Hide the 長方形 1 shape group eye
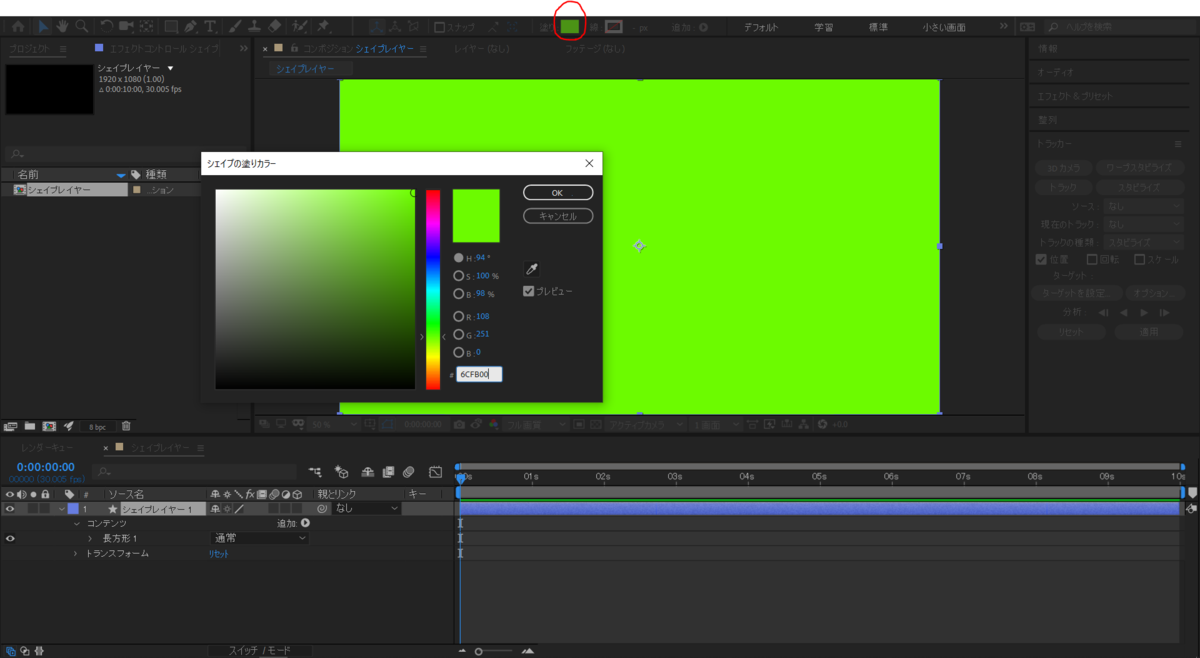 [x=10, y=538]
